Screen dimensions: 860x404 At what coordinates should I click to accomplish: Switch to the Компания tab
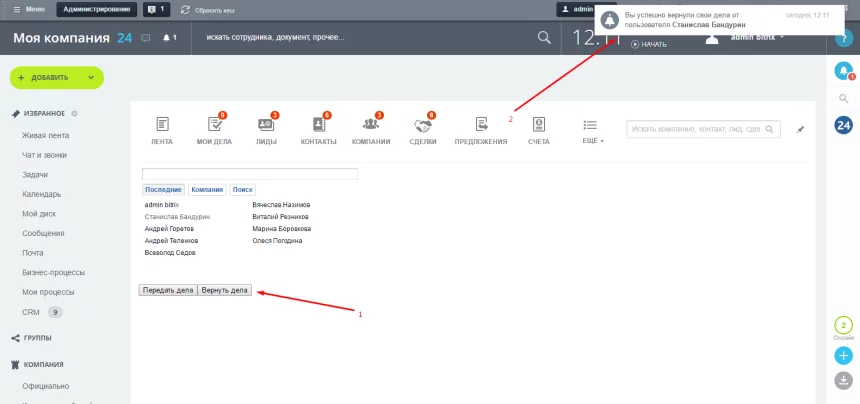206,189
